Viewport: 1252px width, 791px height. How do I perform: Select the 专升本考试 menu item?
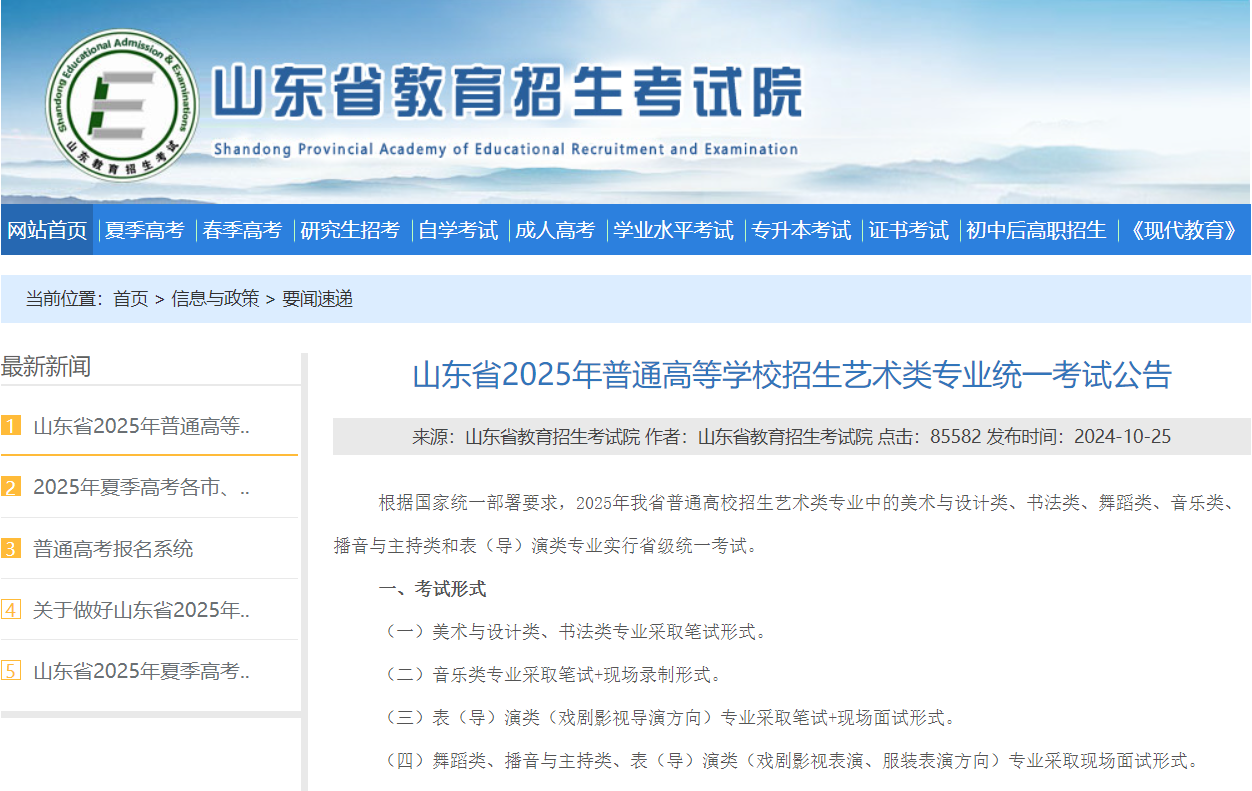coord(801,230)
